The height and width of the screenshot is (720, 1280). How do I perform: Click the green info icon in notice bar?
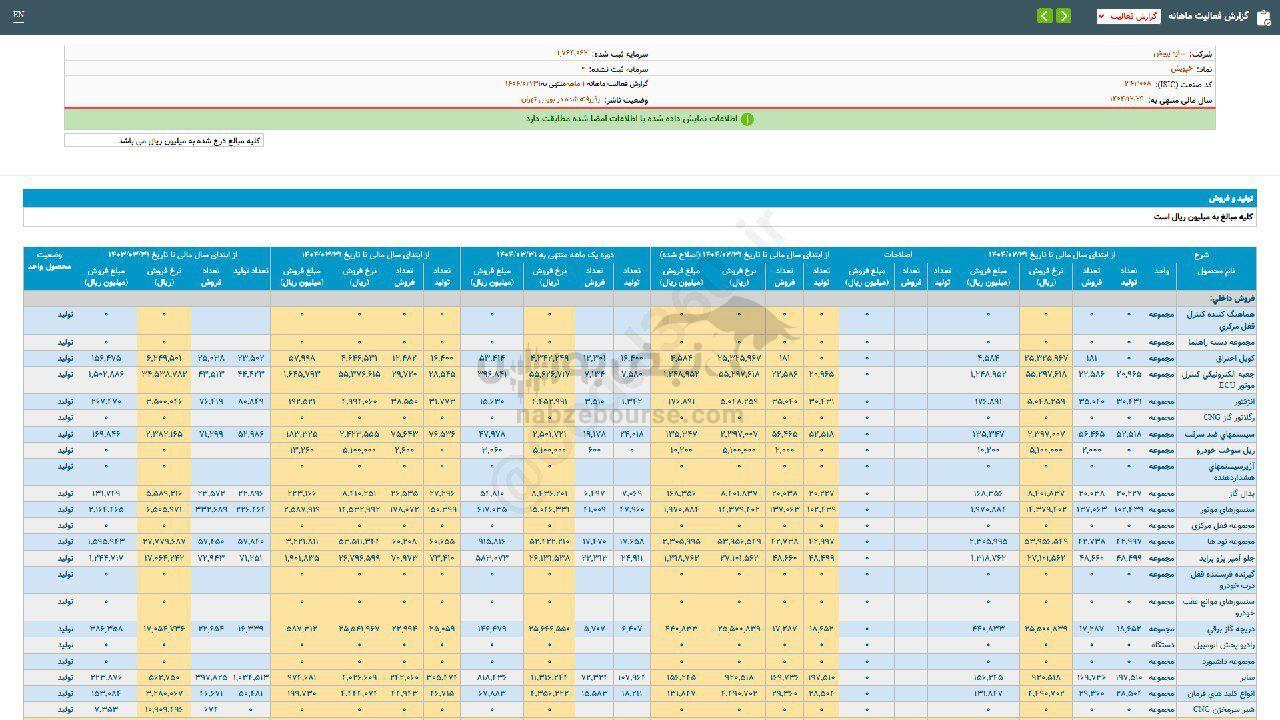pos(747,119)
